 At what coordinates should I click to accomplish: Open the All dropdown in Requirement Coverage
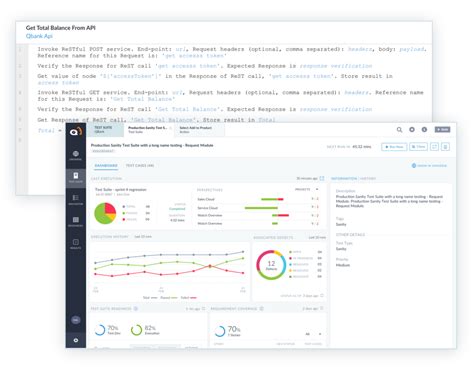[x=313, y=334]
